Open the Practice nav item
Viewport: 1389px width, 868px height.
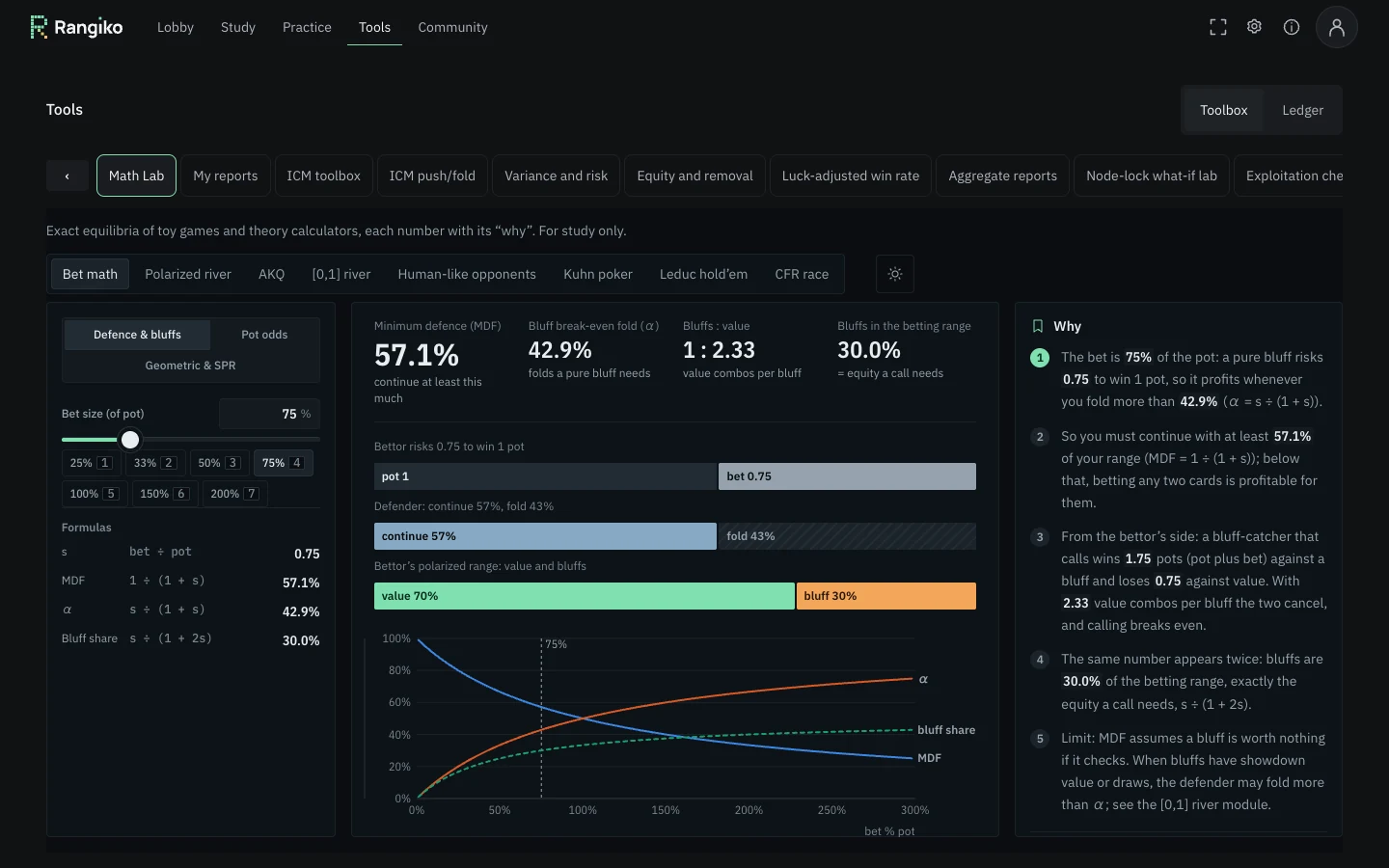coord(307,27)
